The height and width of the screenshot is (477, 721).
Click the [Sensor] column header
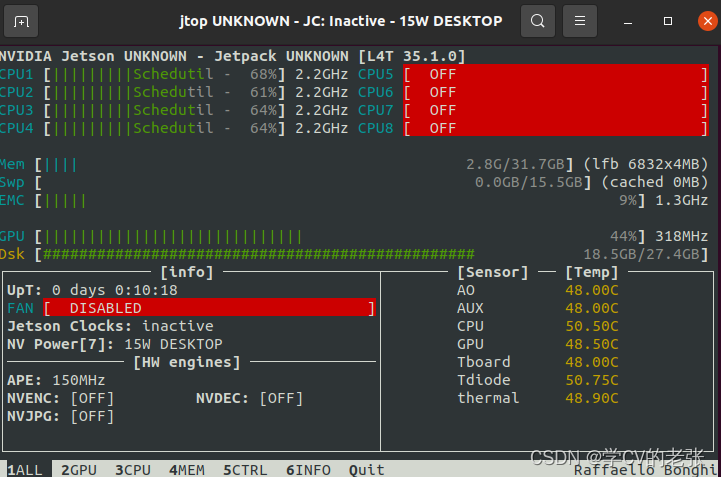tap(493, 272)
